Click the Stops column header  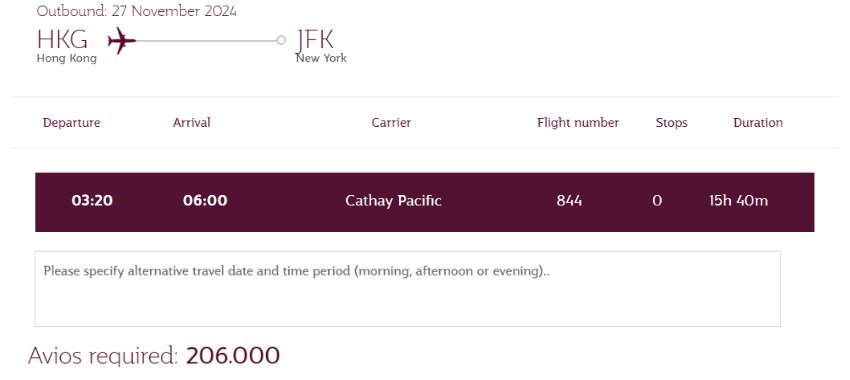(671, 123)
